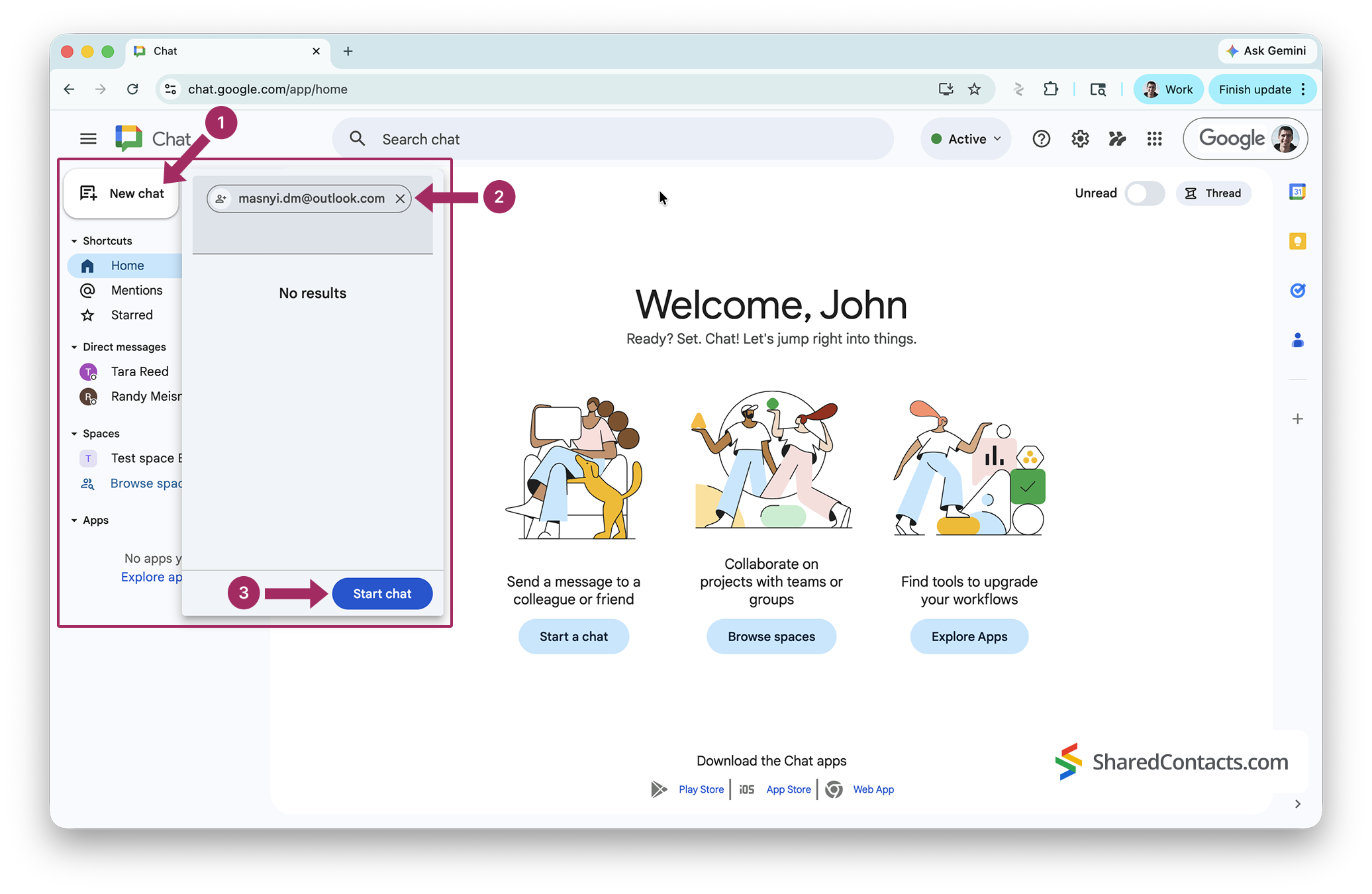The width and height of the screenshot is (1372, 894).
Task: Click the Play Store link
Action: point(701,789)
